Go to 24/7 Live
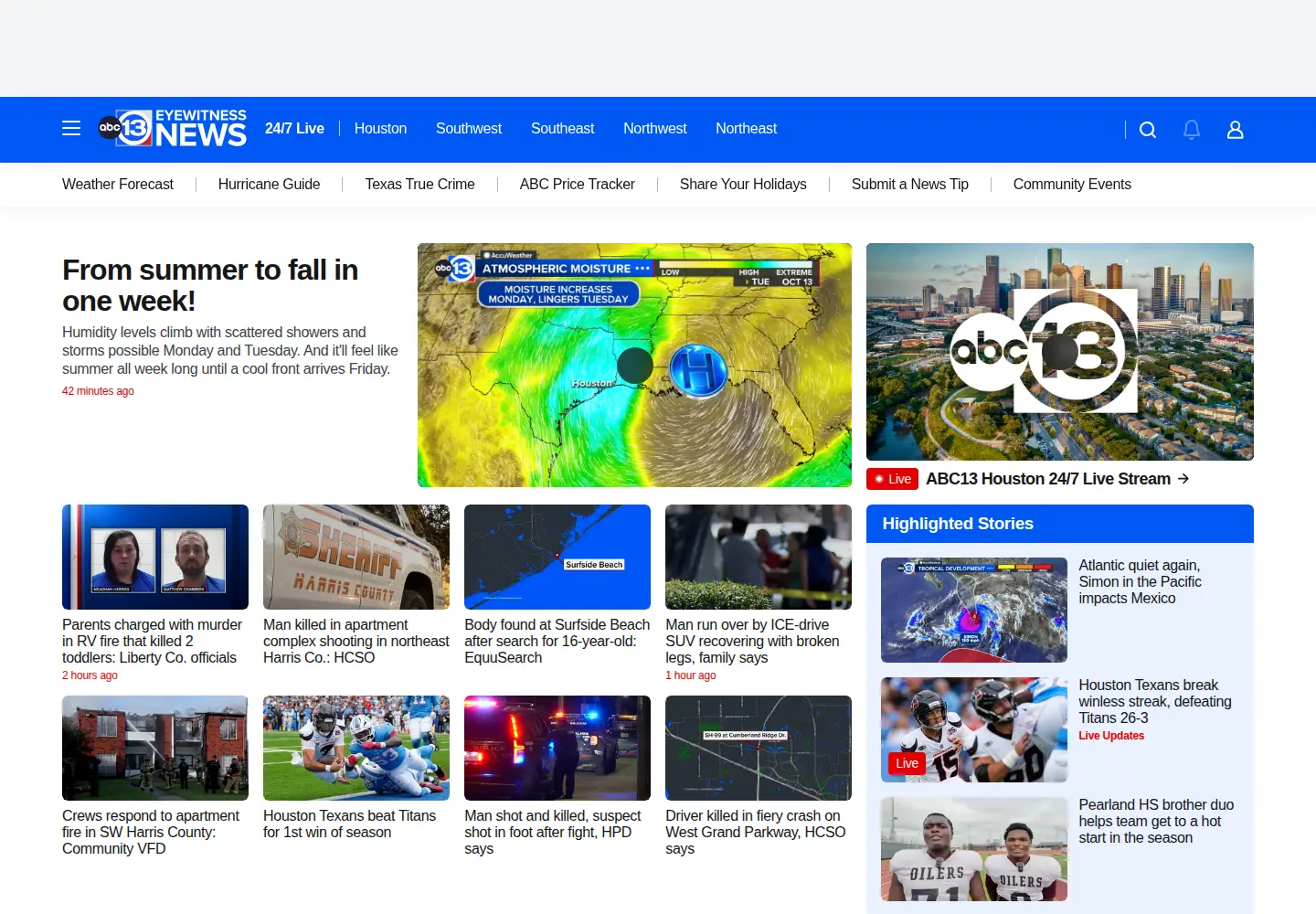 tap(294, 129)
